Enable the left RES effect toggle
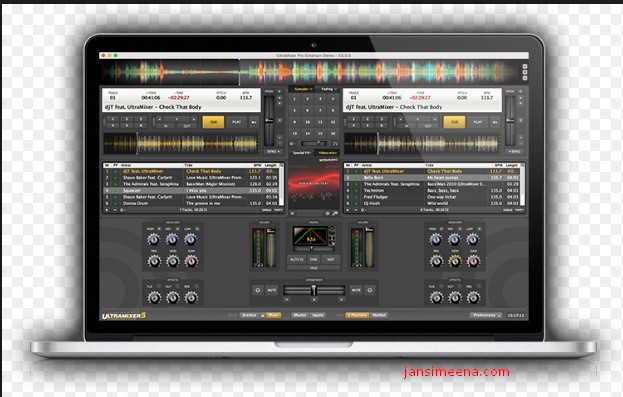 tap(196, 286)
